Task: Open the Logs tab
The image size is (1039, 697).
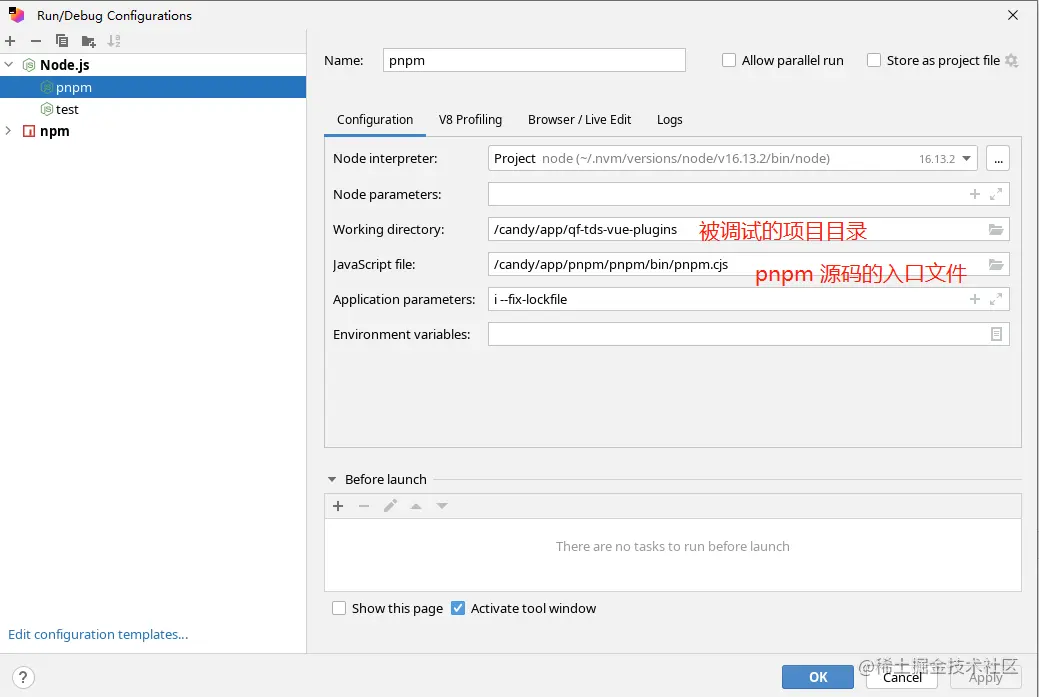Action: pyautogui.click(x=669, y=120)
